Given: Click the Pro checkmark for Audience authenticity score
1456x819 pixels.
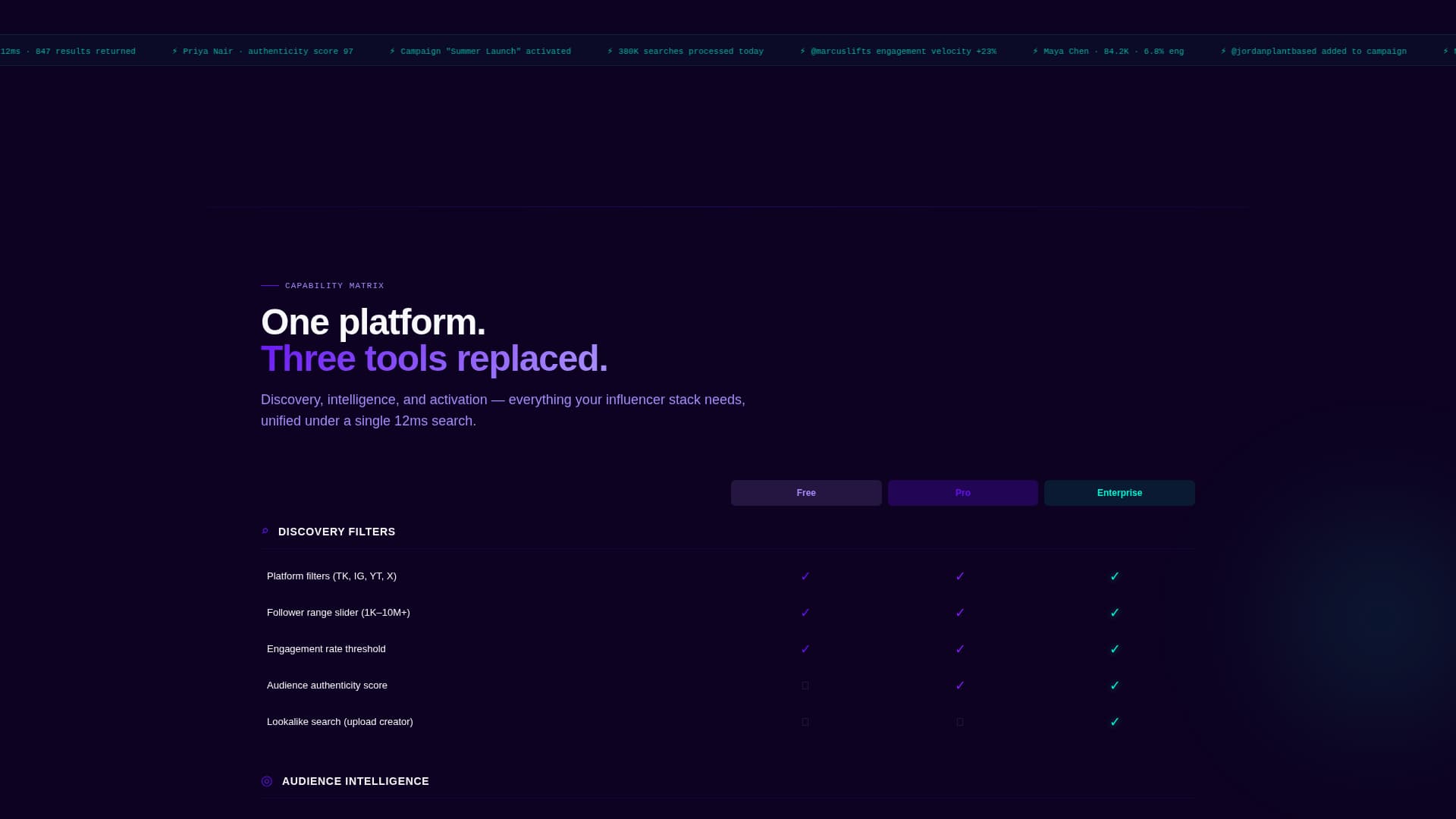Looking at the screenshot, I should pos(960,686).
